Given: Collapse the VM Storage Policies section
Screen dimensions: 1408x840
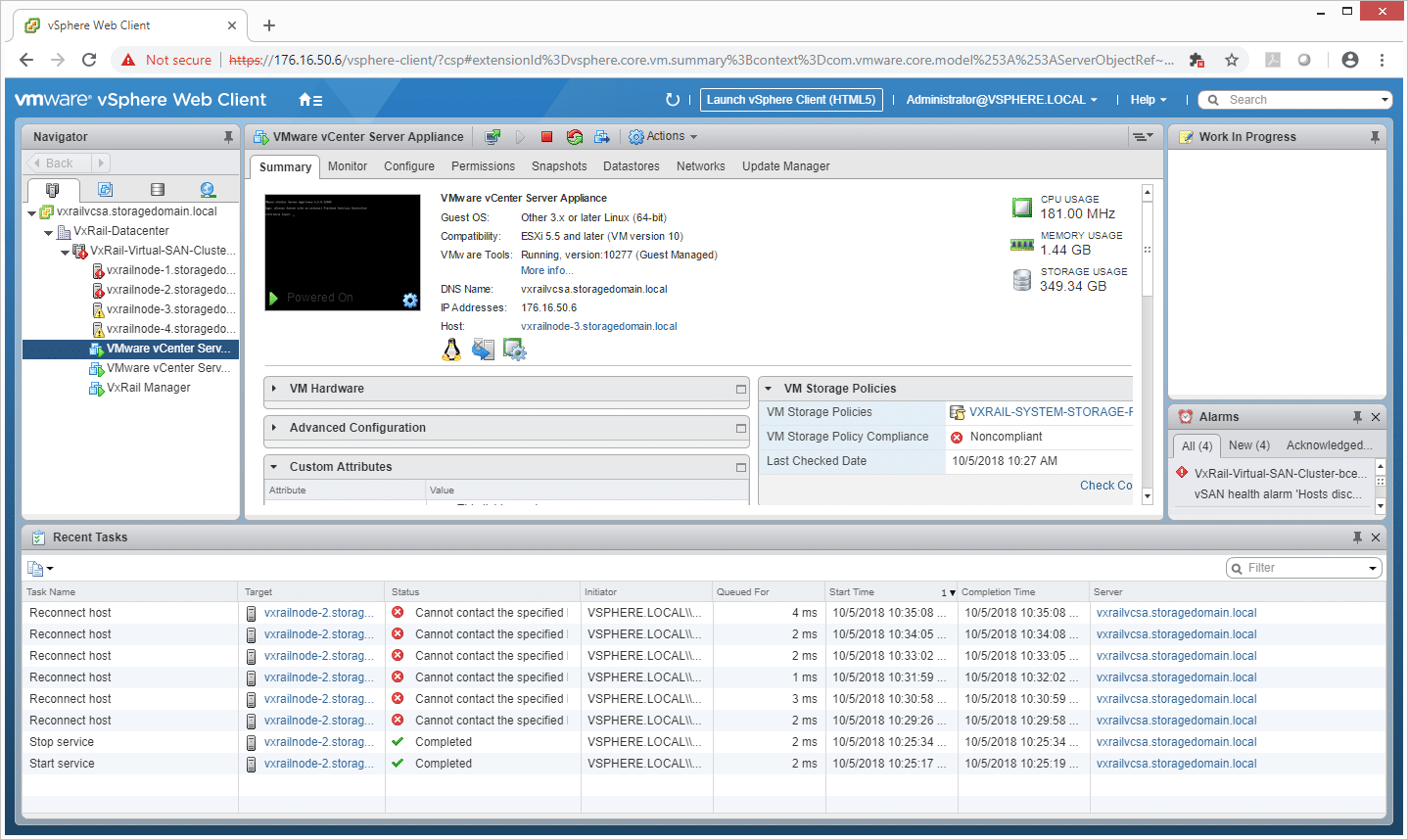Looking at the screenshot, I should click(769, 389).
